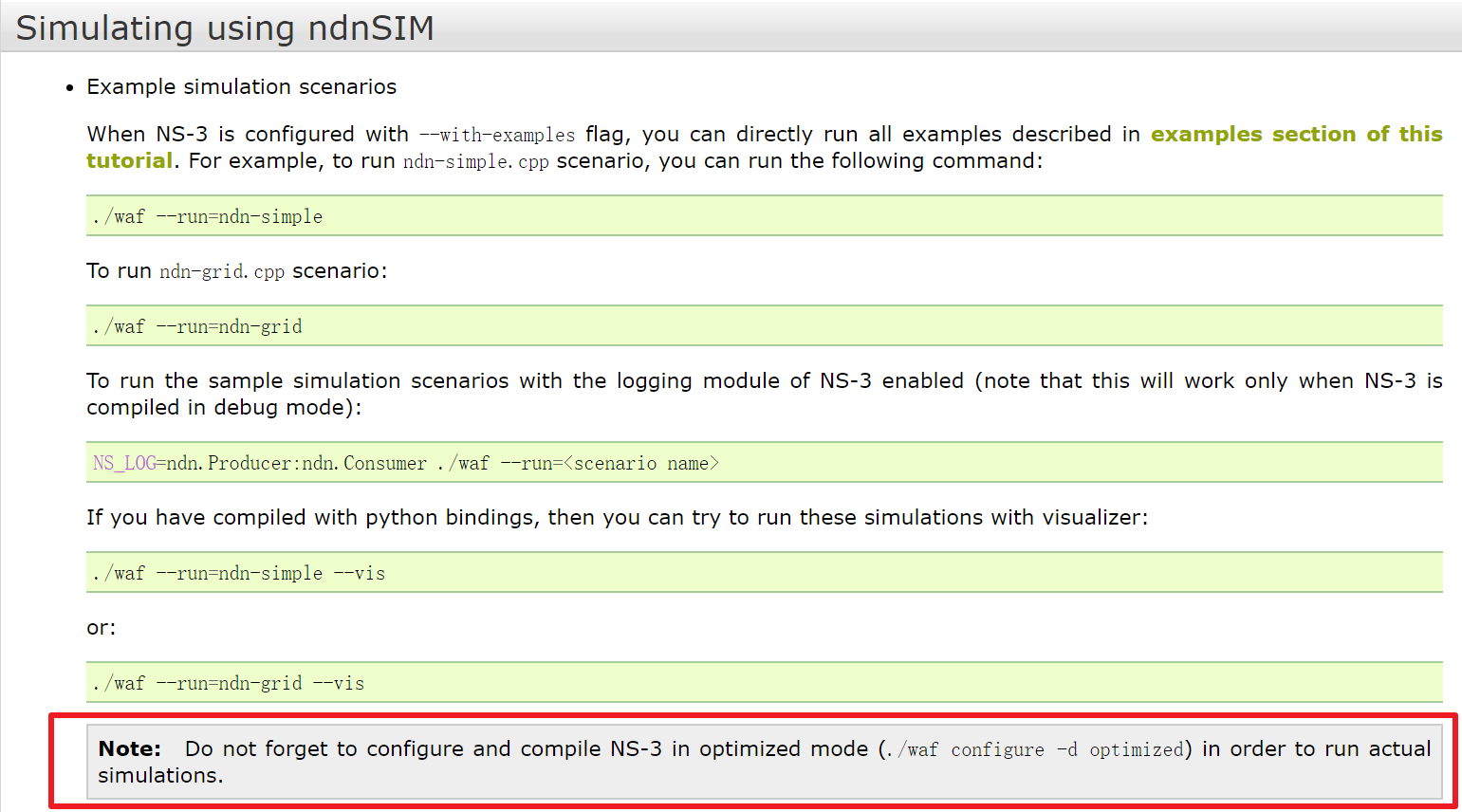Select the './waf --run=ndn-grid' code block
The height and width of the screenshot is (812, 1462).
pyautogui.click(x=196, y=326)
